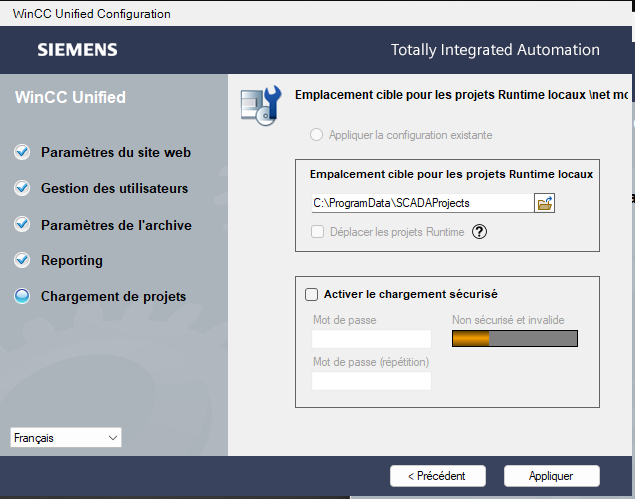Click the Appliquer button
The image size is (635, 499).
click(552, 476)
